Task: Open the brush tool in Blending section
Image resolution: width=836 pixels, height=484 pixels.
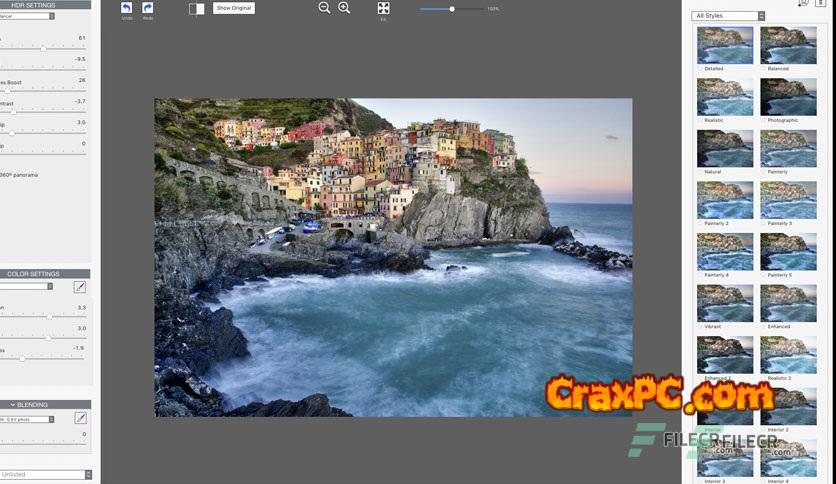Action: [x=80, y=418]
